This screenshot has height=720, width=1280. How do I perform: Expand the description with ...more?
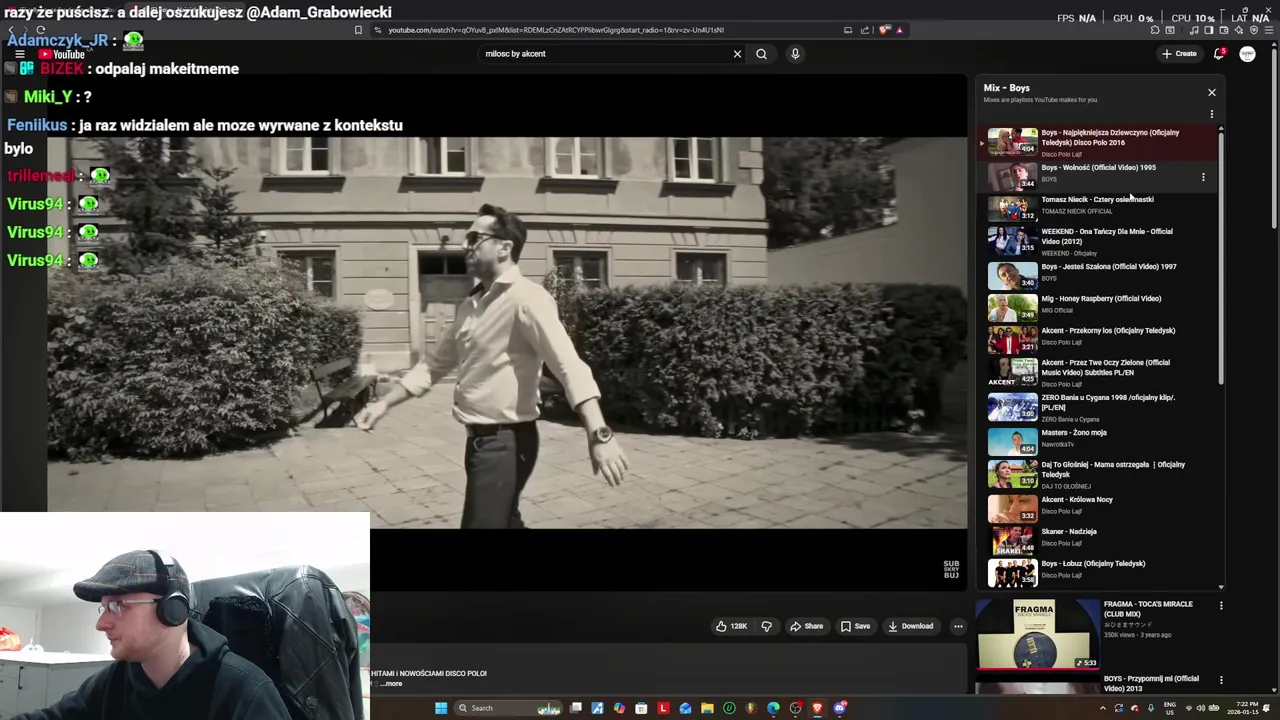pos(392,684)
